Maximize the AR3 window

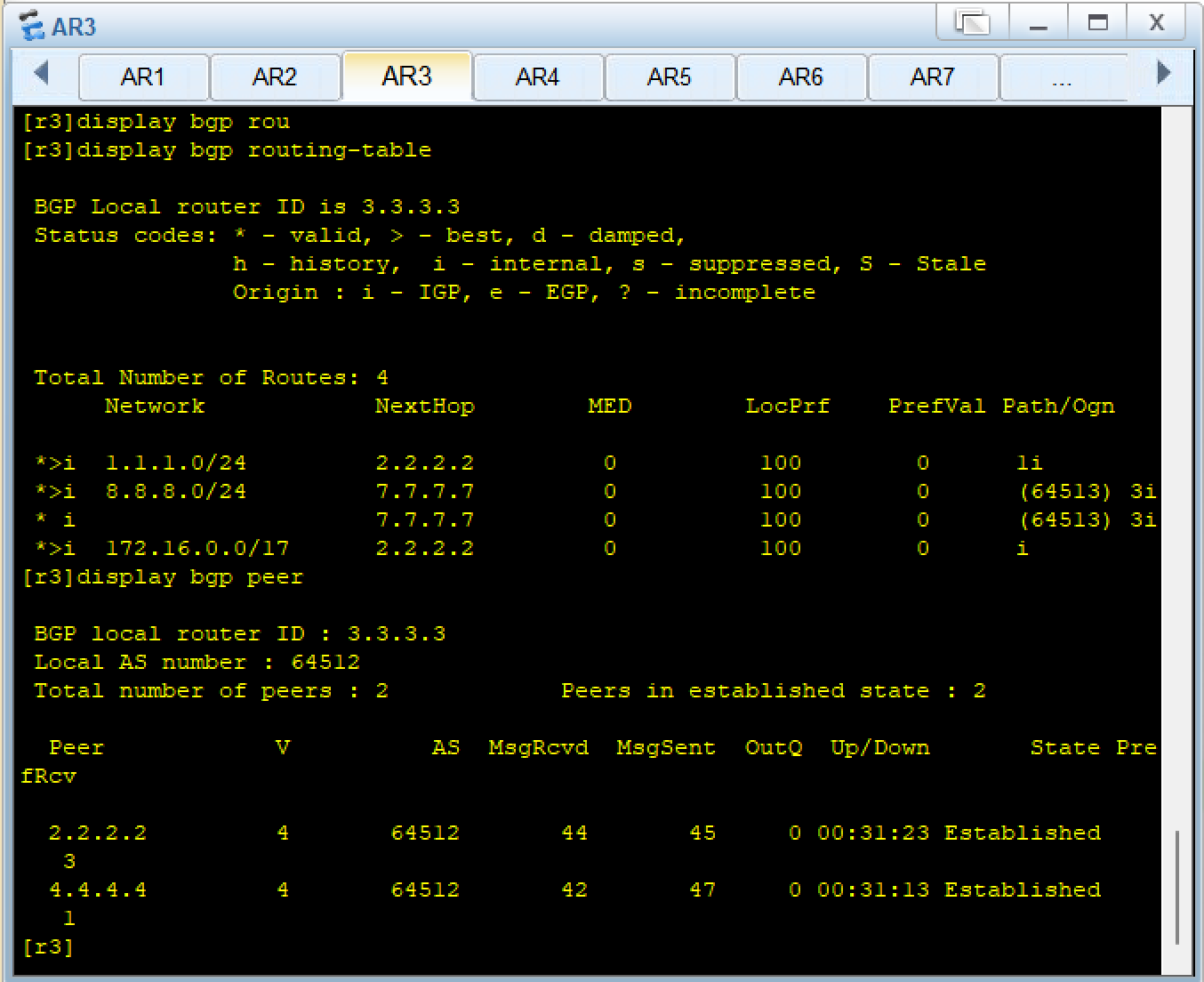tap(1098, 23)
